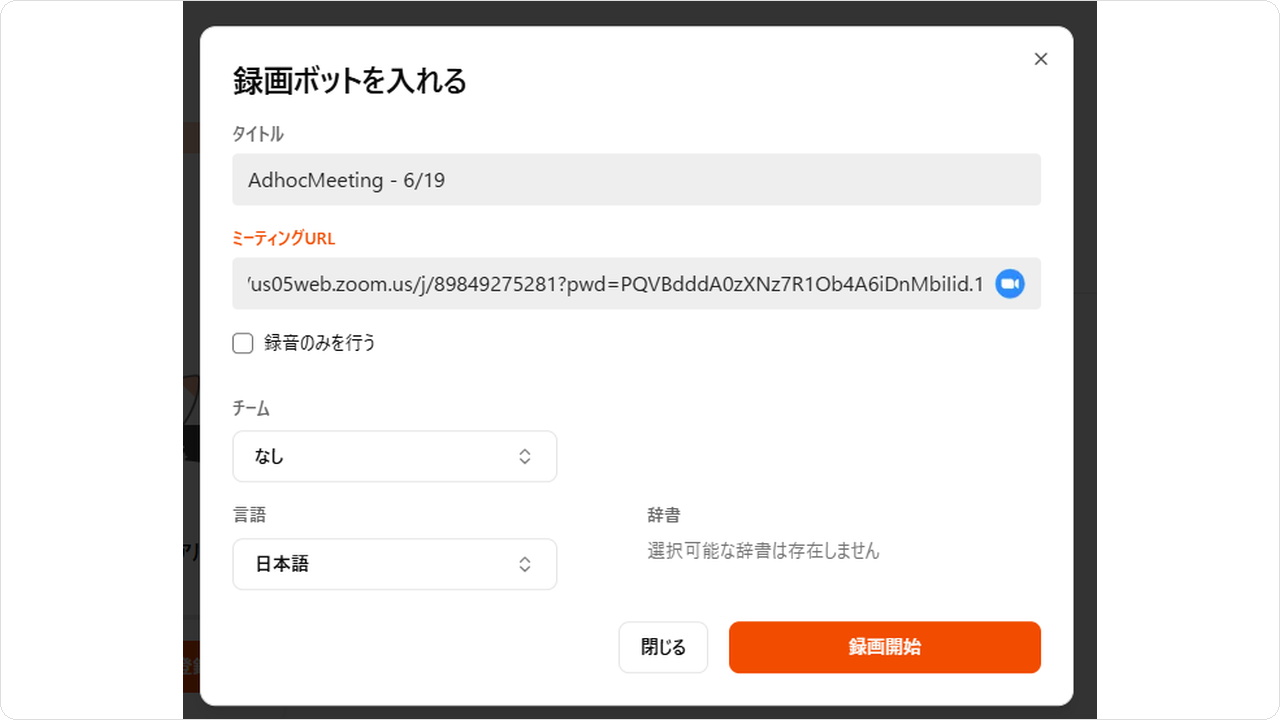Click the 録音のみを行う label text

[x=320, y=343]
